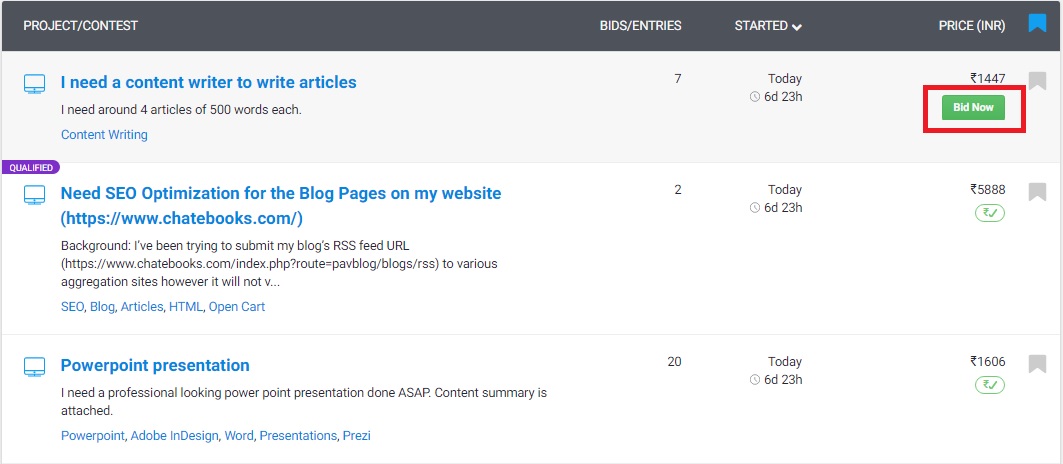Click monitor icon beside Powerpoint presentation
This screenshot has height=464, width=1063.
(35, 367)
